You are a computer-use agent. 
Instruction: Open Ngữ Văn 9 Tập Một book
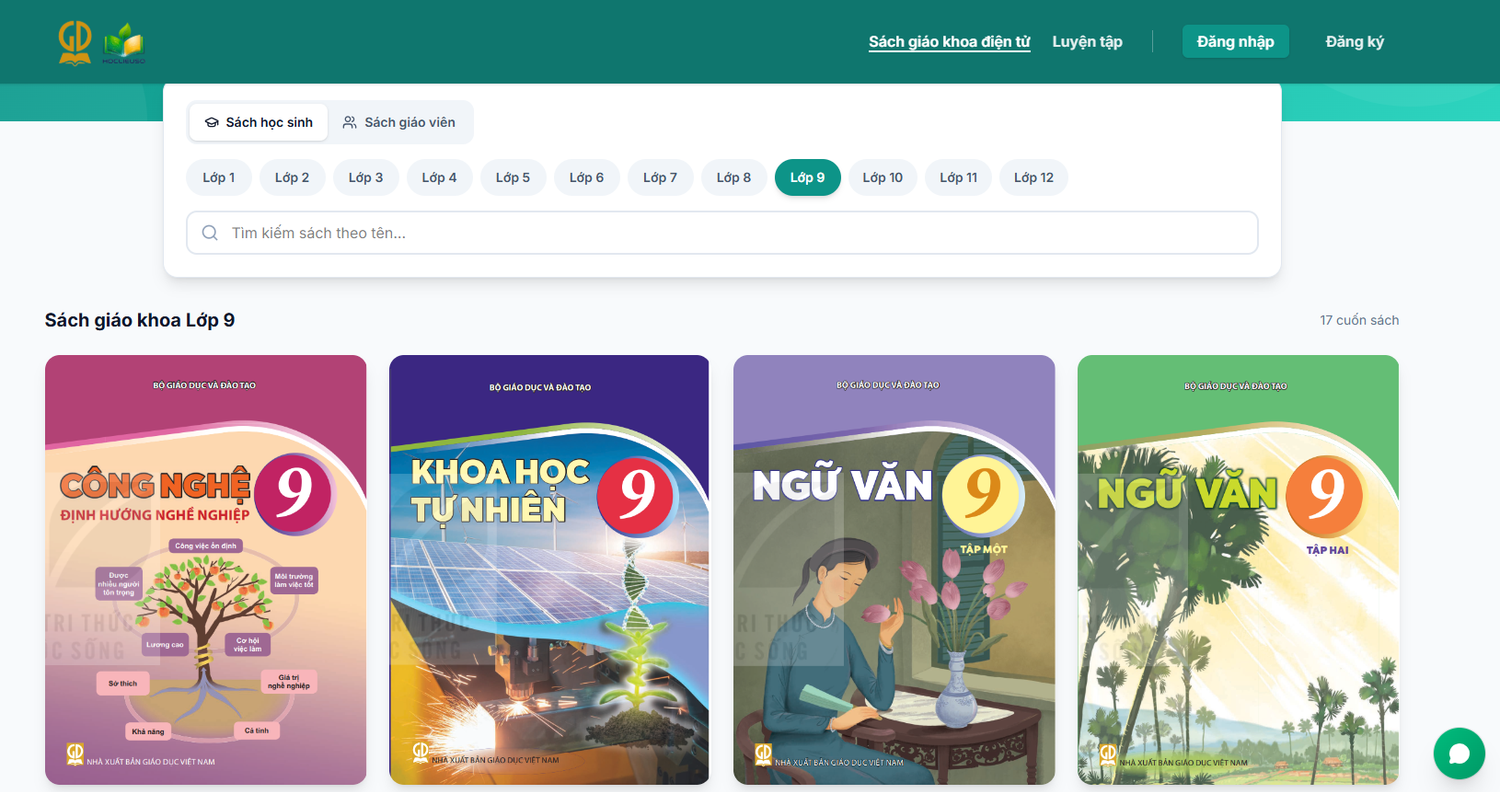(x=894, y=570)
